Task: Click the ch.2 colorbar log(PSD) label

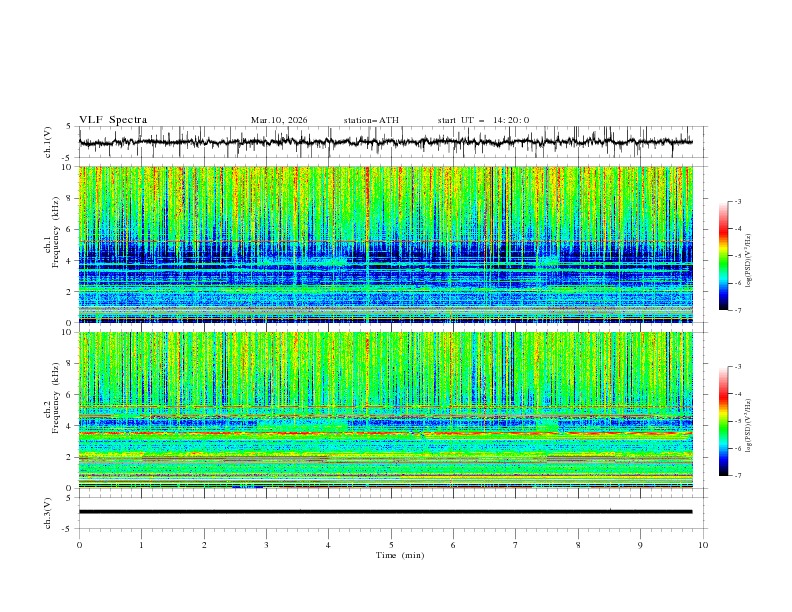Action: click(x=749, y=425)
